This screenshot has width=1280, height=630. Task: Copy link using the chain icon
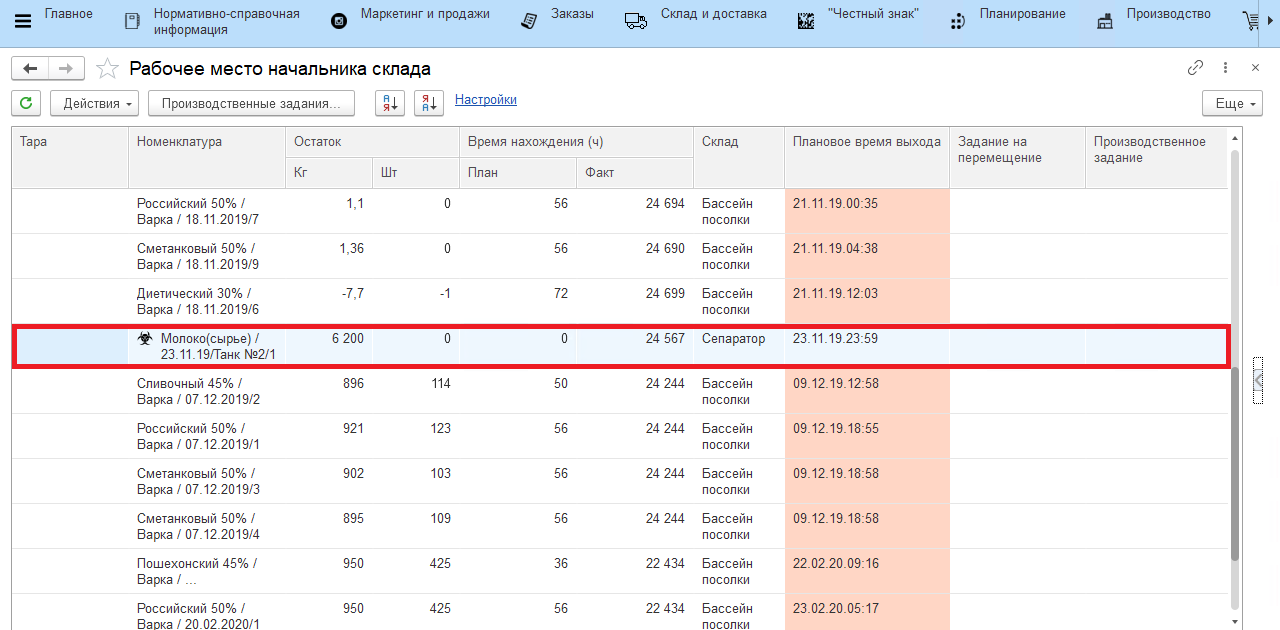pyautogui.click(x=1195, y=68)
